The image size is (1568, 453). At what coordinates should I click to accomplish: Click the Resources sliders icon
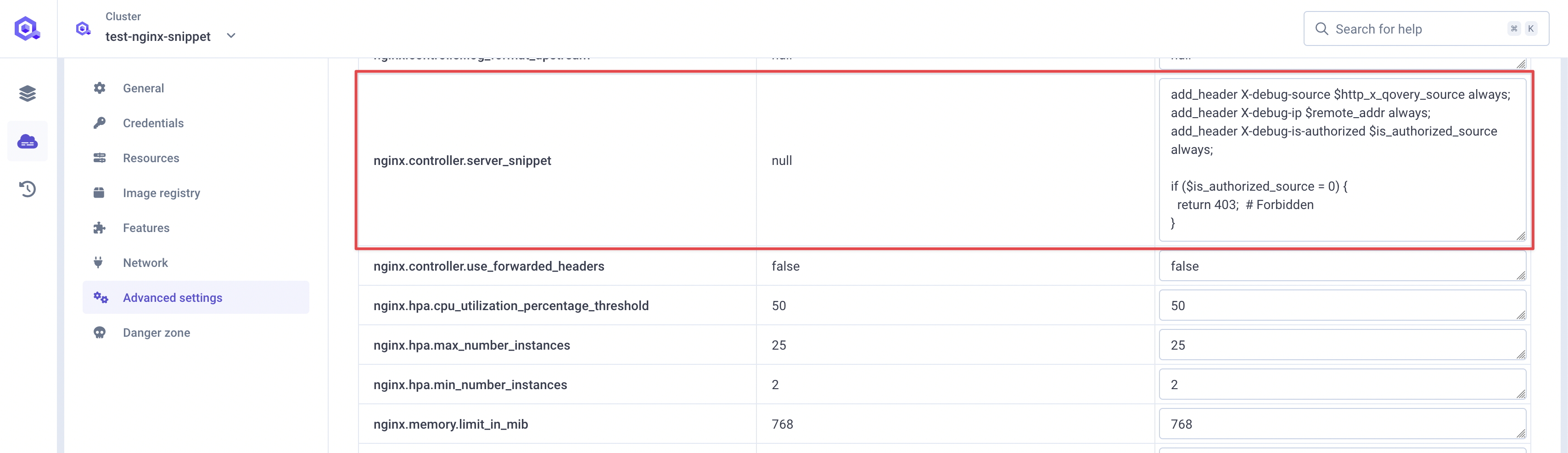(100, 158)
